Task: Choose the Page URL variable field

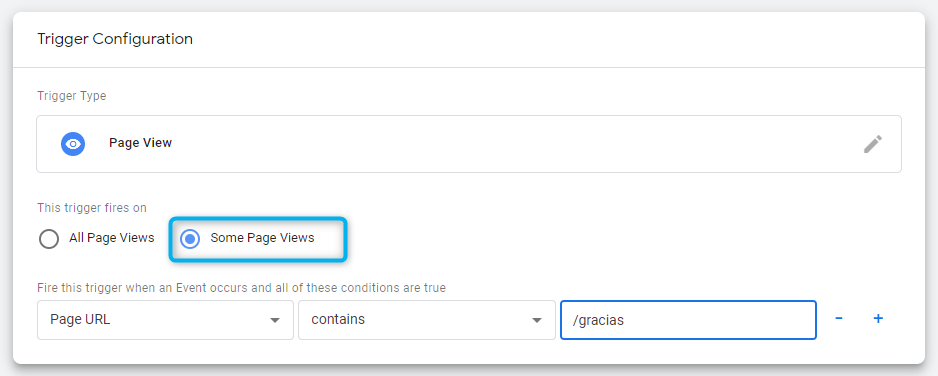Action: click(165, 320)
